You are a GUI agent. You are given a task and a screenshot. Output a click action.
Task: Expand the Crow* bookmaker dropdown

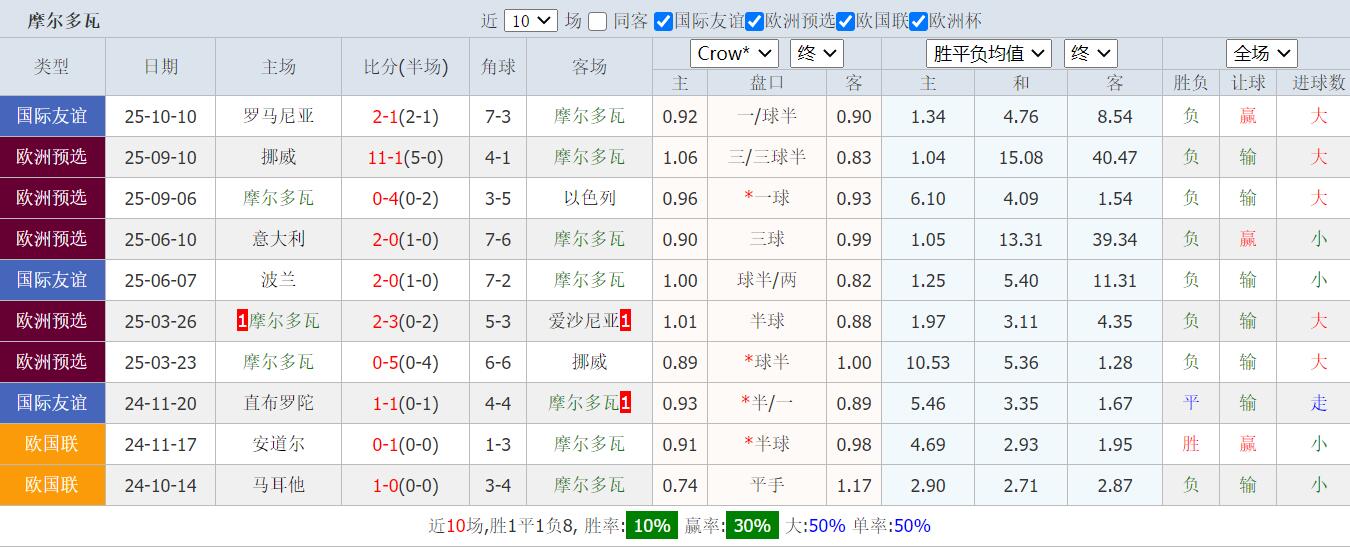click(734, 54)
